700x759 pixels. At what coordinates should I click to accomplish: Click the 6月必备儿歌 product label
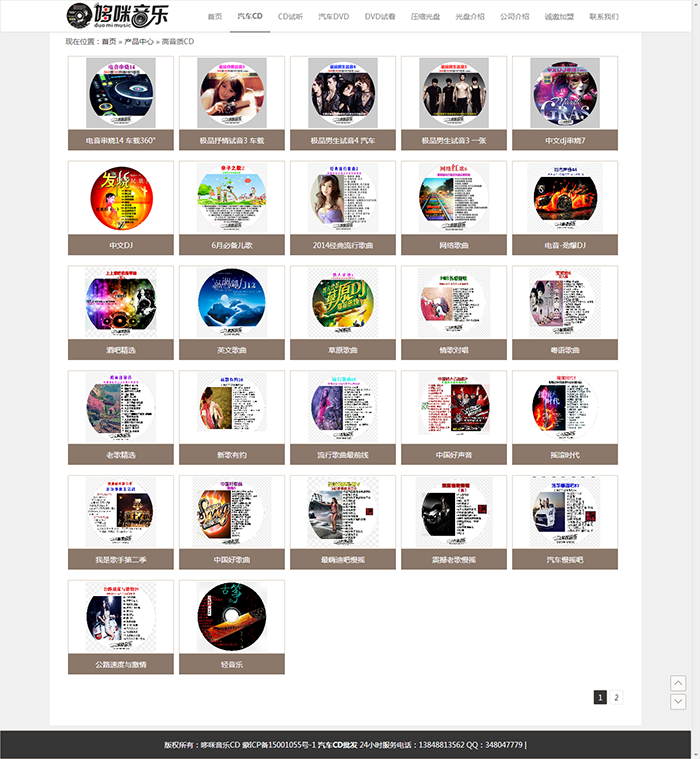pos(232,245)
